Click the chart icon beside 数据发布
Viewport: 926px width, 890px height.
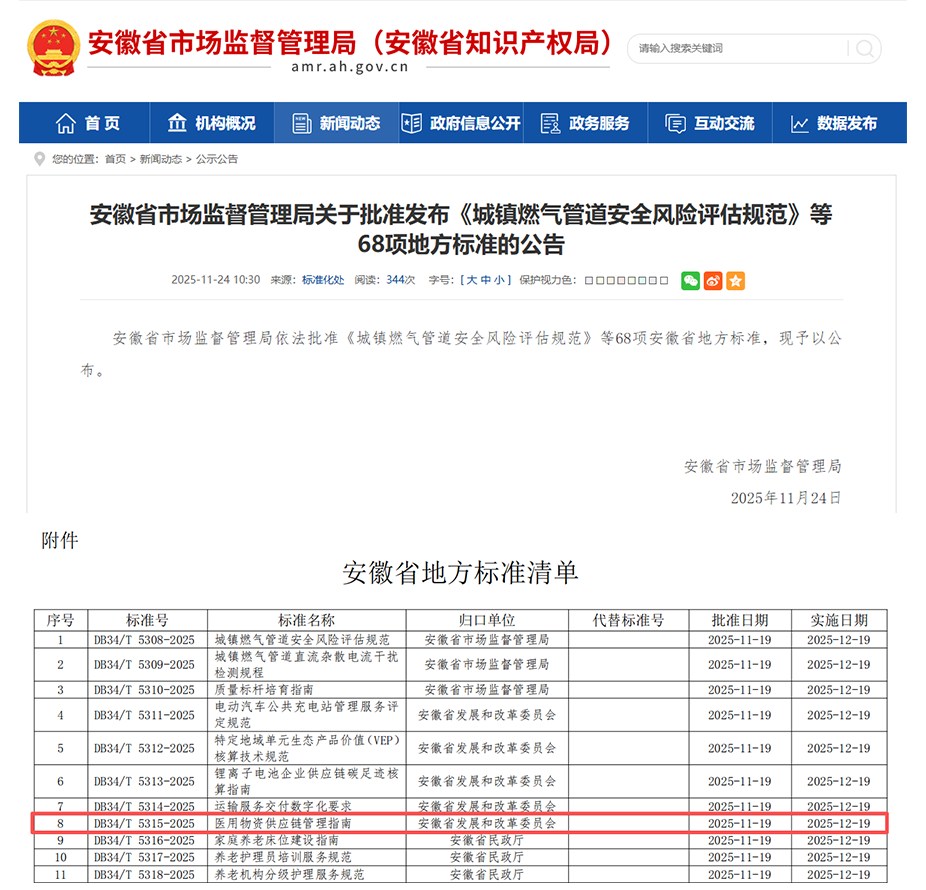pyautogui.click(x=799, y=123)
